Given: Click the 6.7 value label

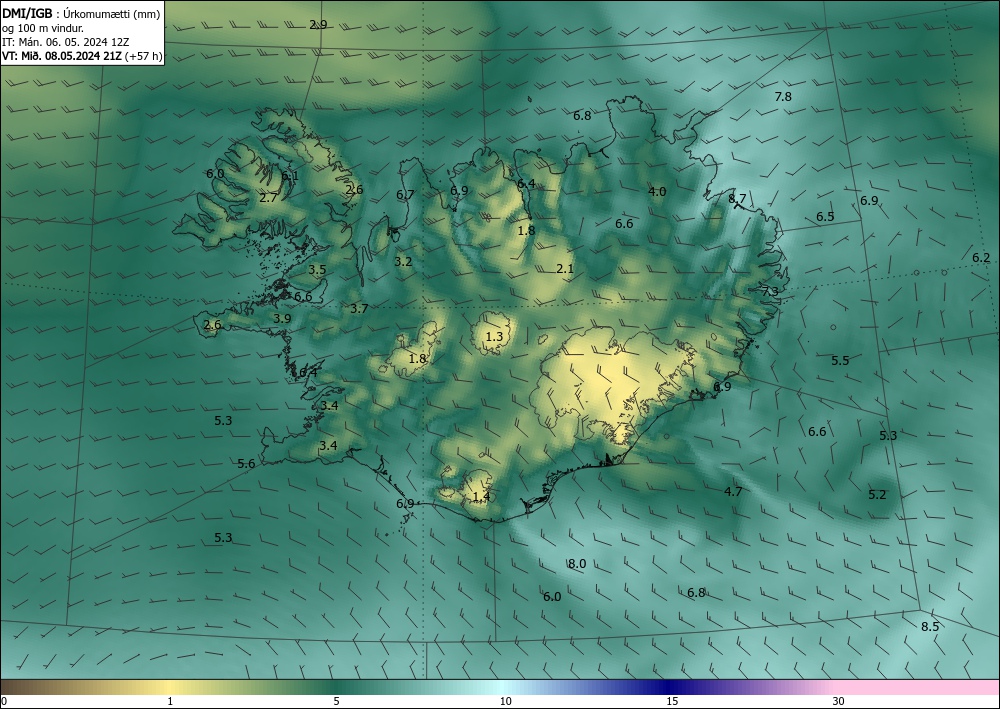Looking at the screenshot, I should [406, 195].
